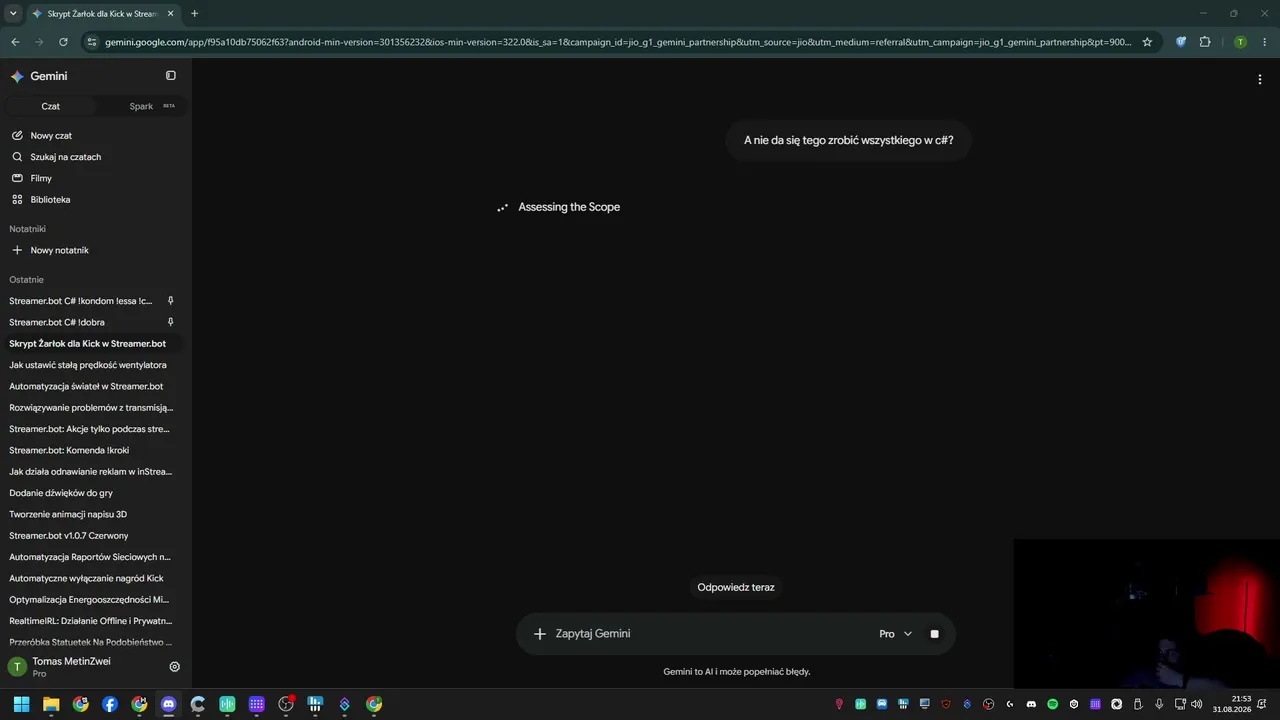
Task: Open Spotify in the system tray
Action: [1052, 704]
